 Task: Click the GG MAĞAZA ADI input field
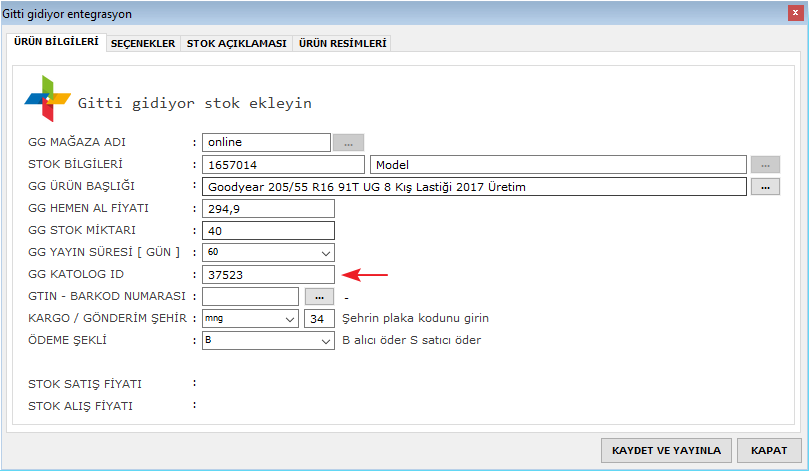(266, 142)
